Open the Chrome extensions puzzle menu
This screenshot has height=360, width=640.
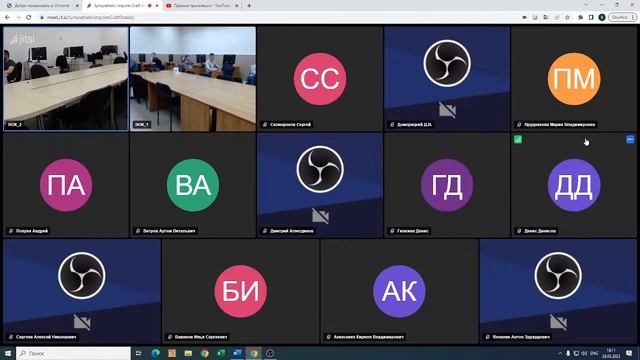(x=580, y=18)
